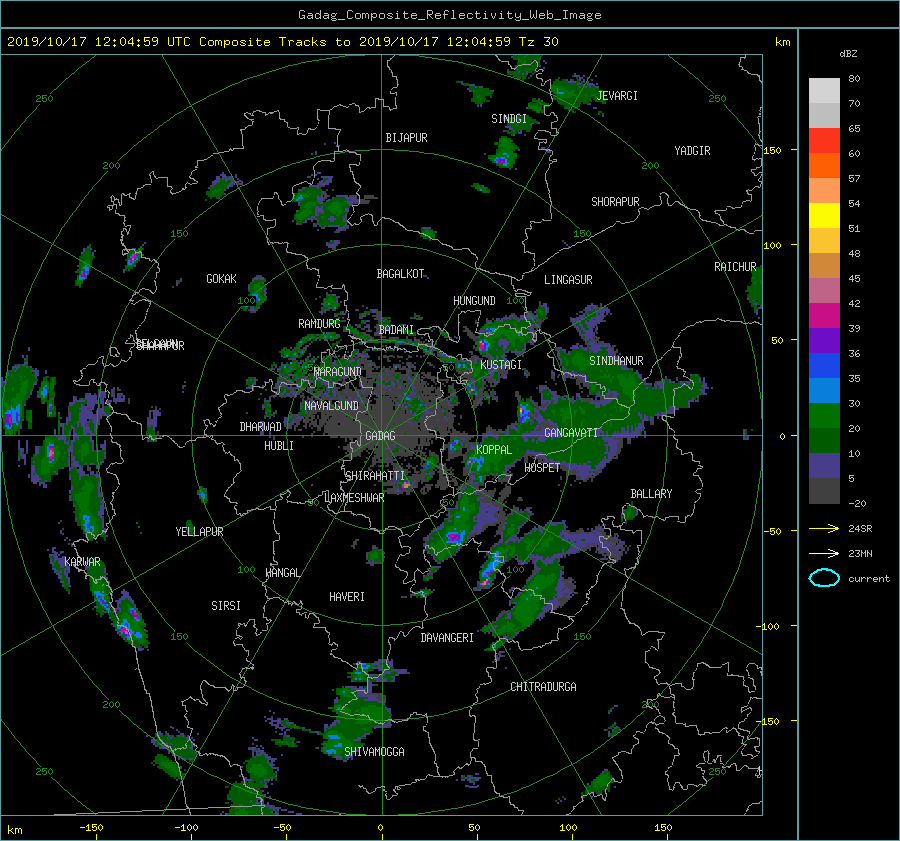Click the KARWAR city label

tap(82, 562)
